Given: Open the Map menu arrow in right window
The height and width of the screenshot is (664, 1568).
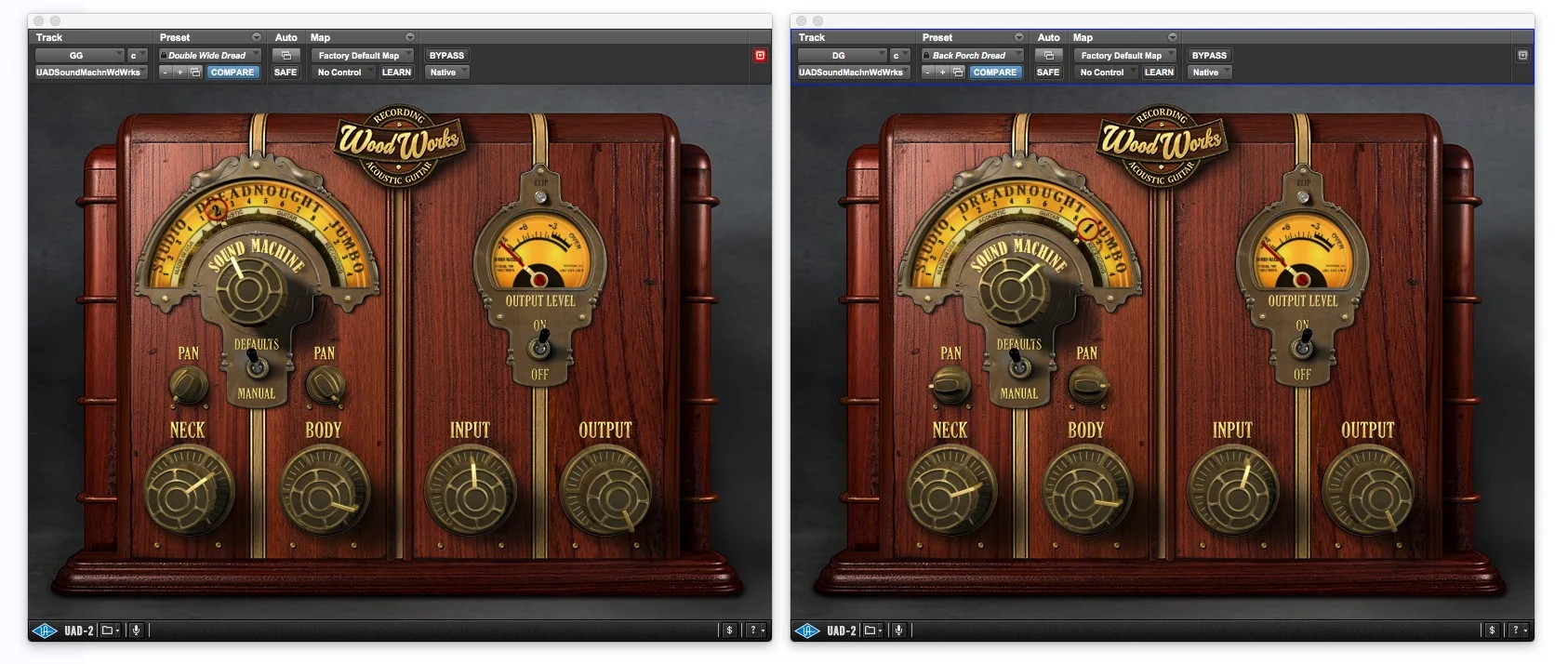Looking at the screenshot, I should tap(1173, 37).
